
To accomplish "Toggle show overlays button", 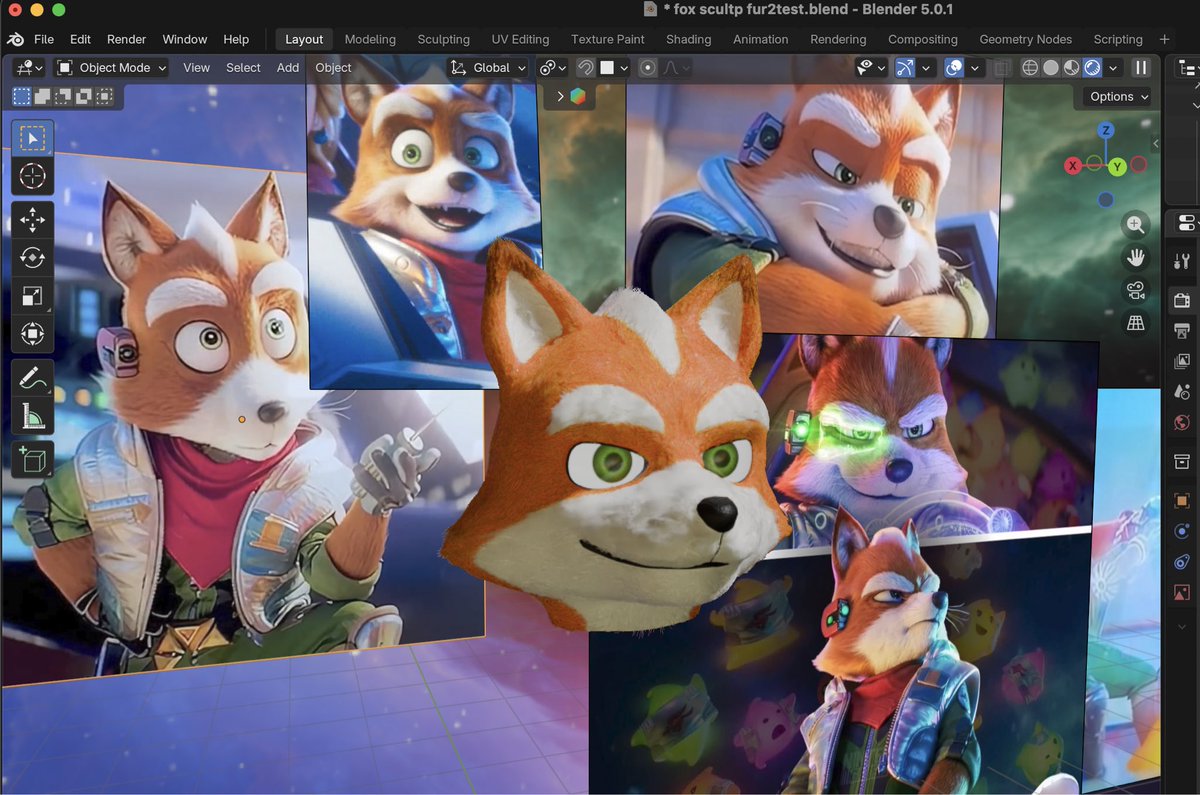I will coord(954,68).
